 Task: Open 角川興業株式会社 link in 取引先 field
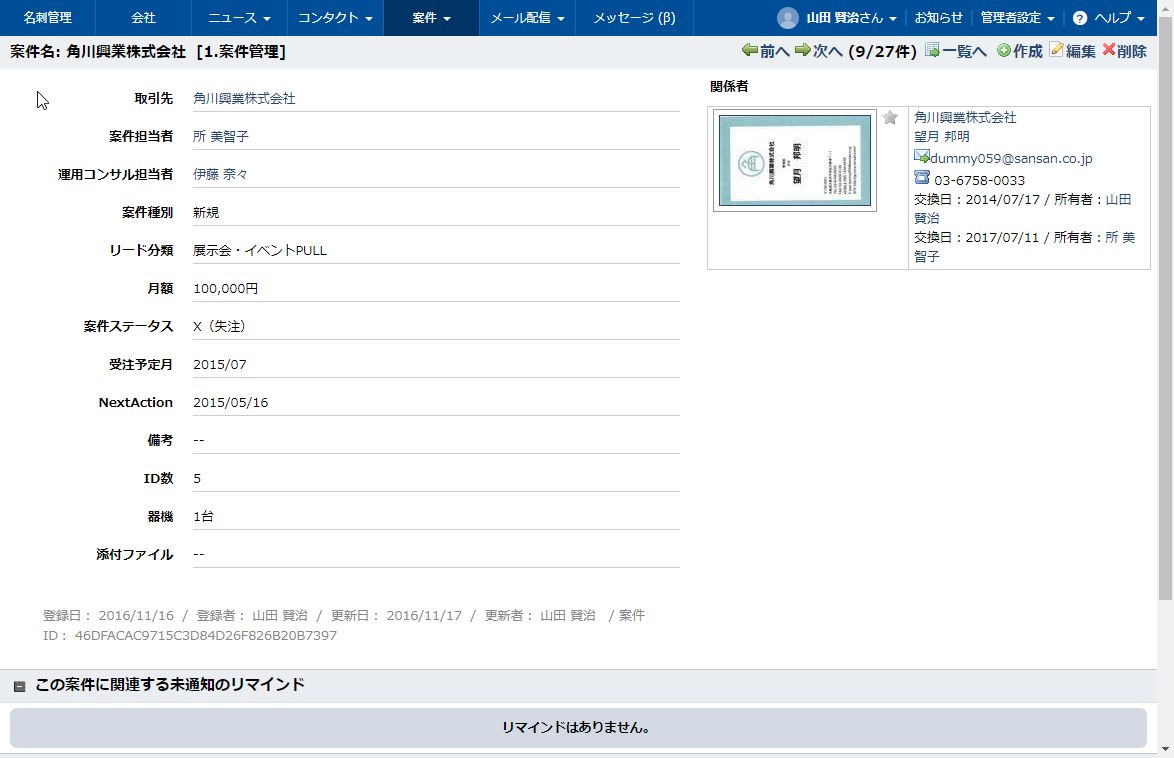click(x=244, y=98)
